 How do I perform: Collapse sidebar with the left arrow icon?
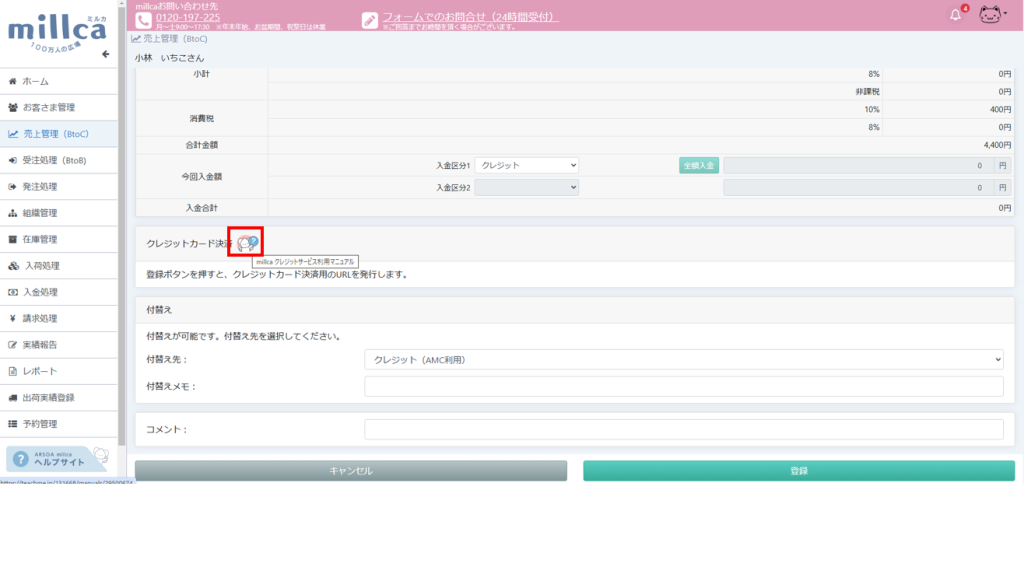(105, 54)
